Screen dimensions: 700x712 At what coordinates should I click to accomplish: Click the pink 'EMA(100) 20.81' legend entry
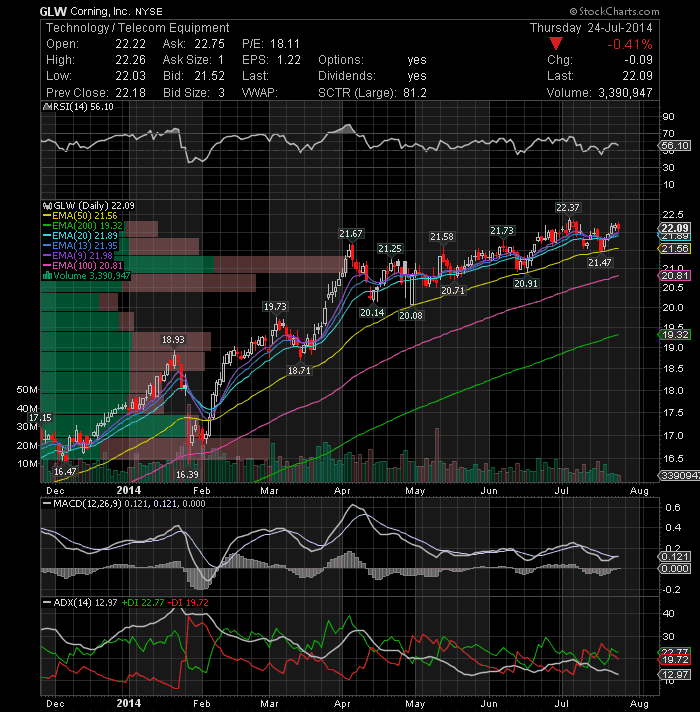[x=83, y=266]
